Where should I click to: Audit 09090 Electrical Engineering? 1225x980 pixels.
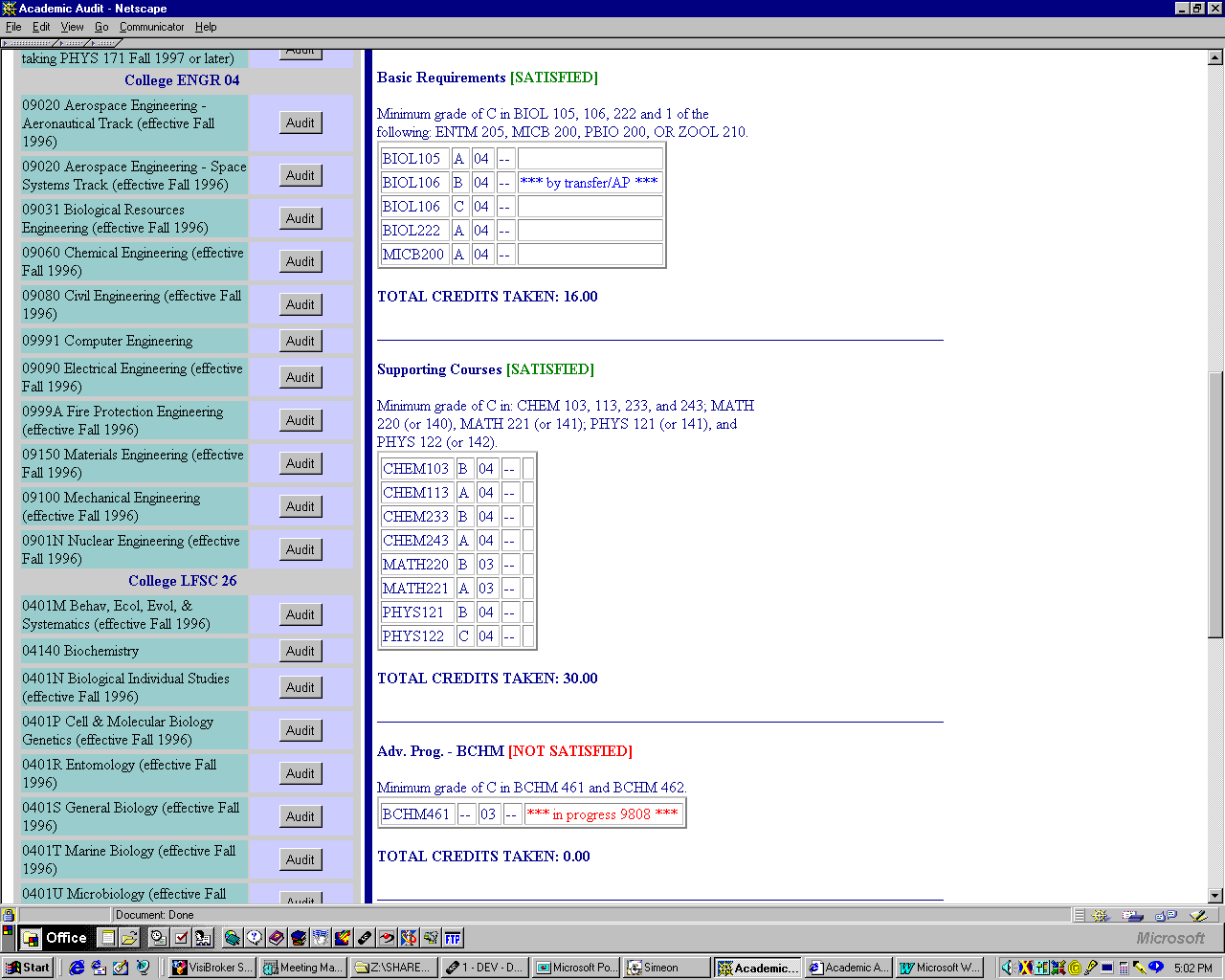(301, 377)
